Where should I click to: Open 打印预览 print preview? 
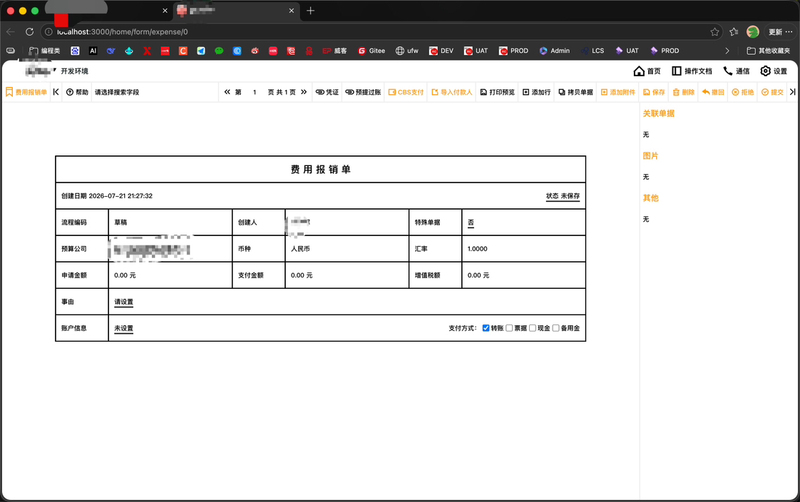tap(497, 92)
